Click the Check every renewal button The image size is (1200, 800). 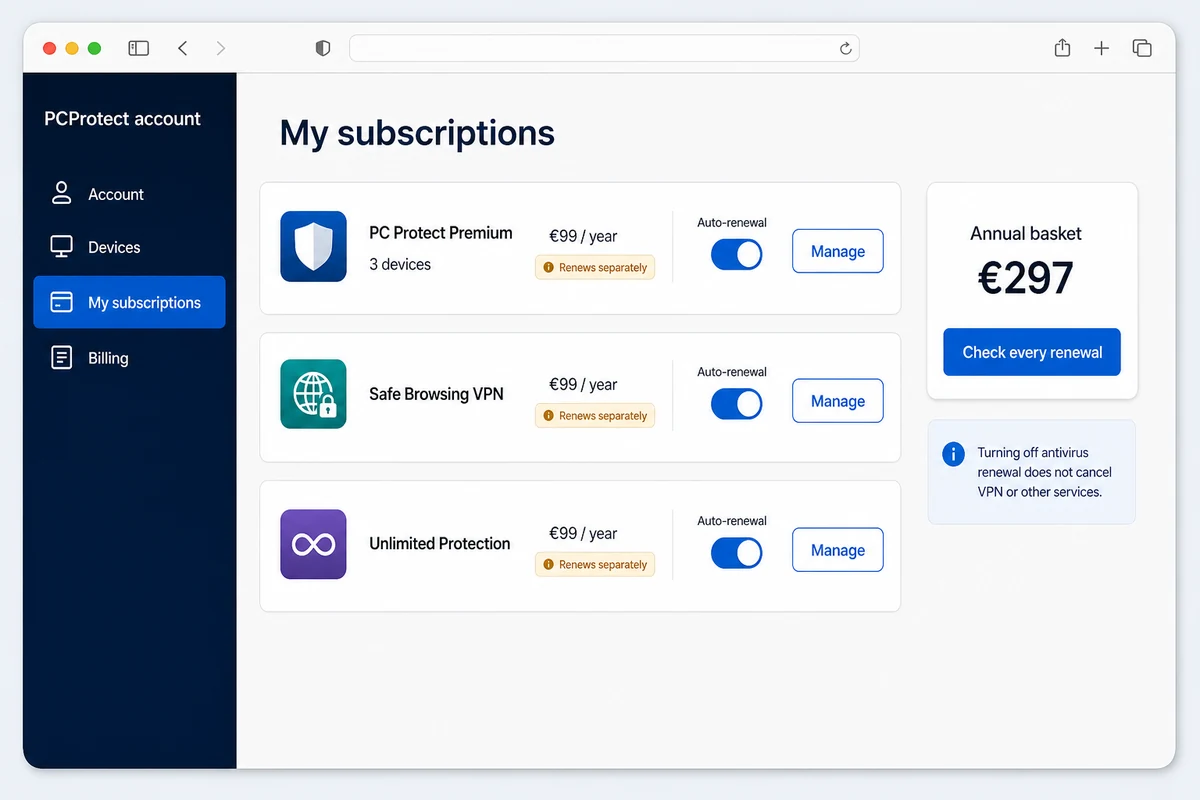pyautogui.click(x=1032, y=352)
